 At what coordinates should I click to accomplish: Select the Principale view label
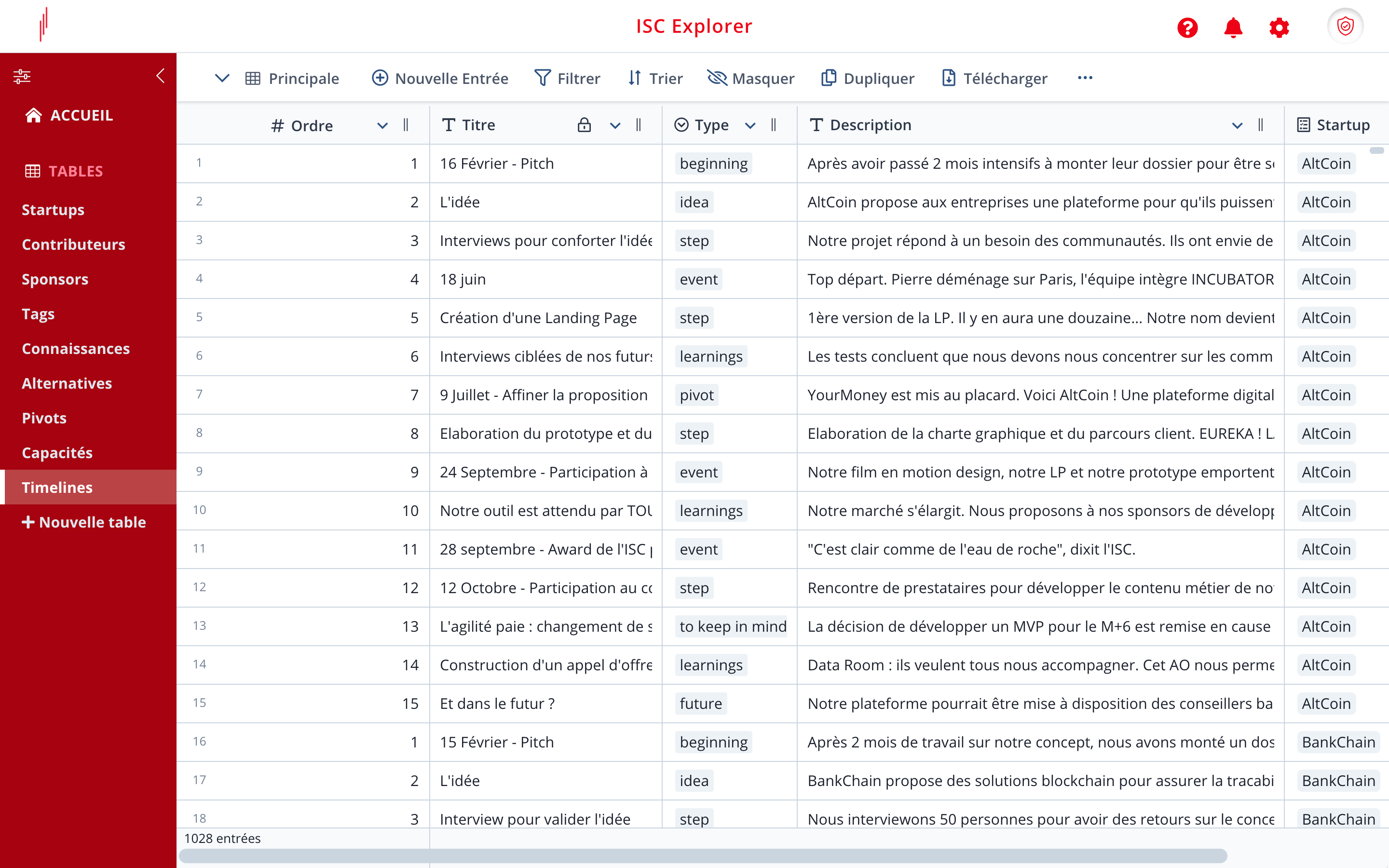(x=304, y=78)
